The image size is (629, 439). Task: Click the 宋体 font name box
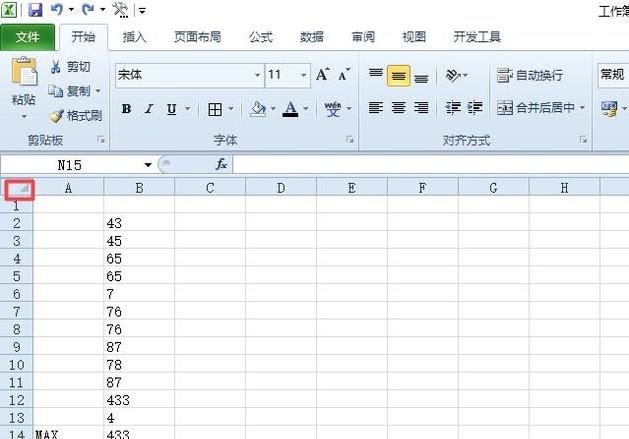click(x=184, y=75)
